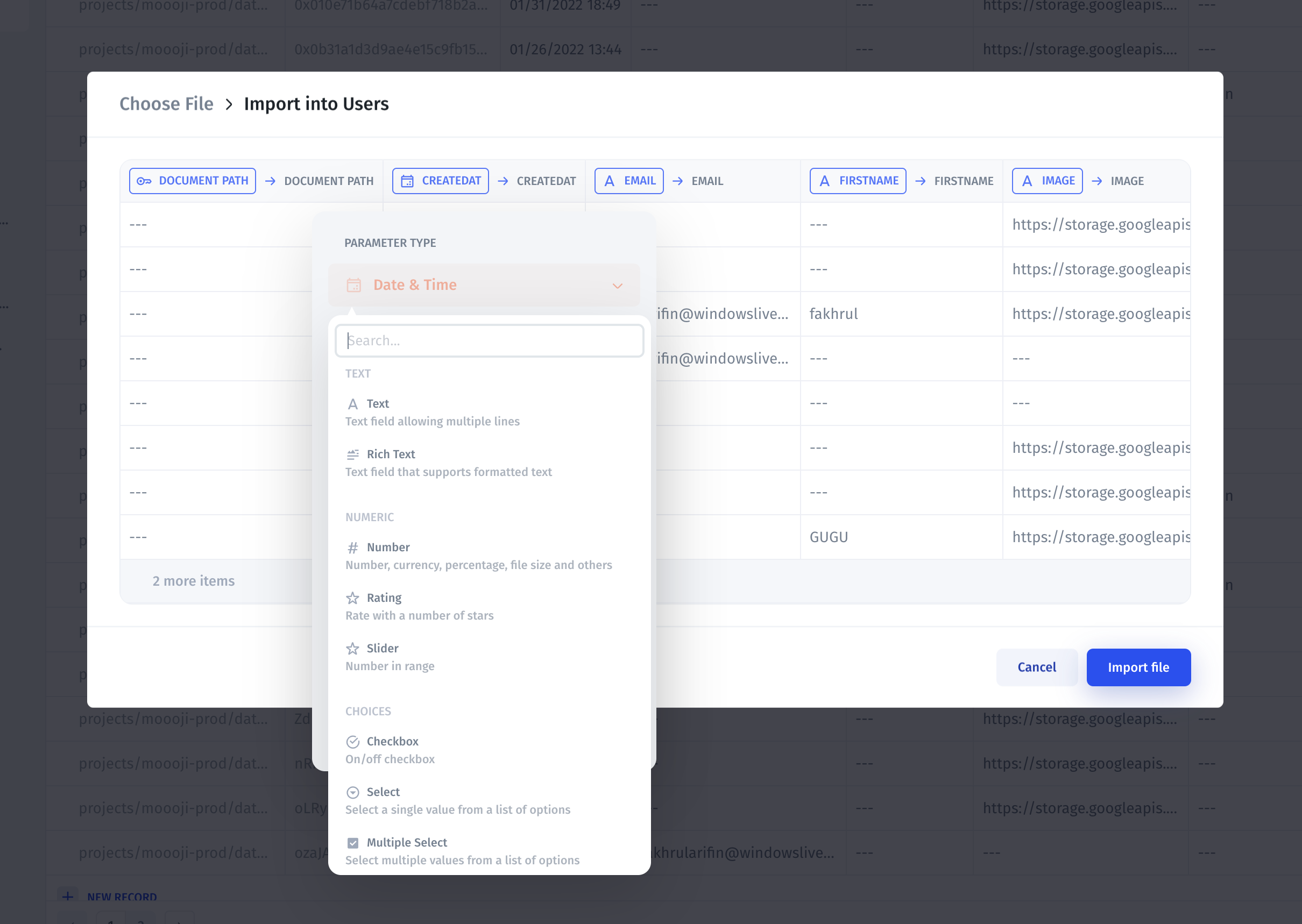Click the Rich Text lines icon
1302x924 pixels.
tap(353, 454)
